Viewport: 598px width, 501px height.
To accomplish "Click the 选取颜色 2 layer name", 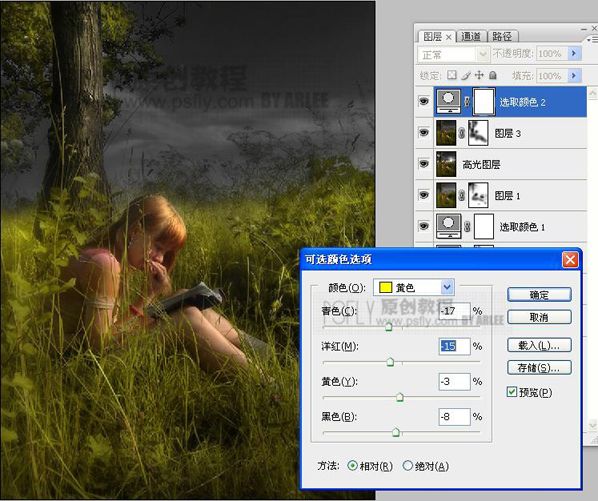I will click(x=522, y=102).
